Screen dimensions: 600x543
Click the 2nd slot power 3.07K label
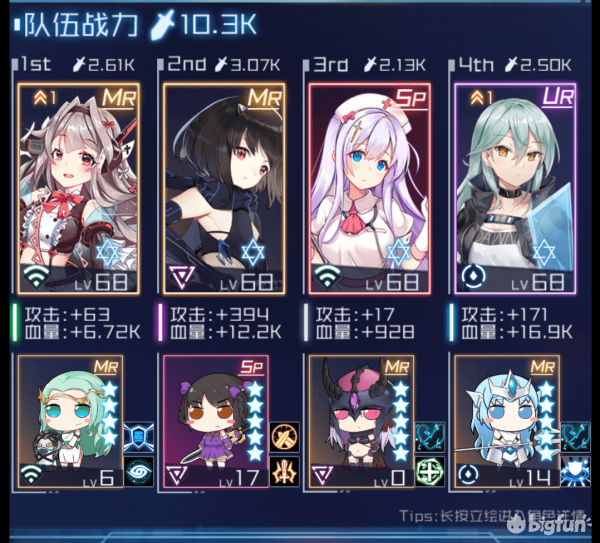pyautogui.click(x=255, y=65)
